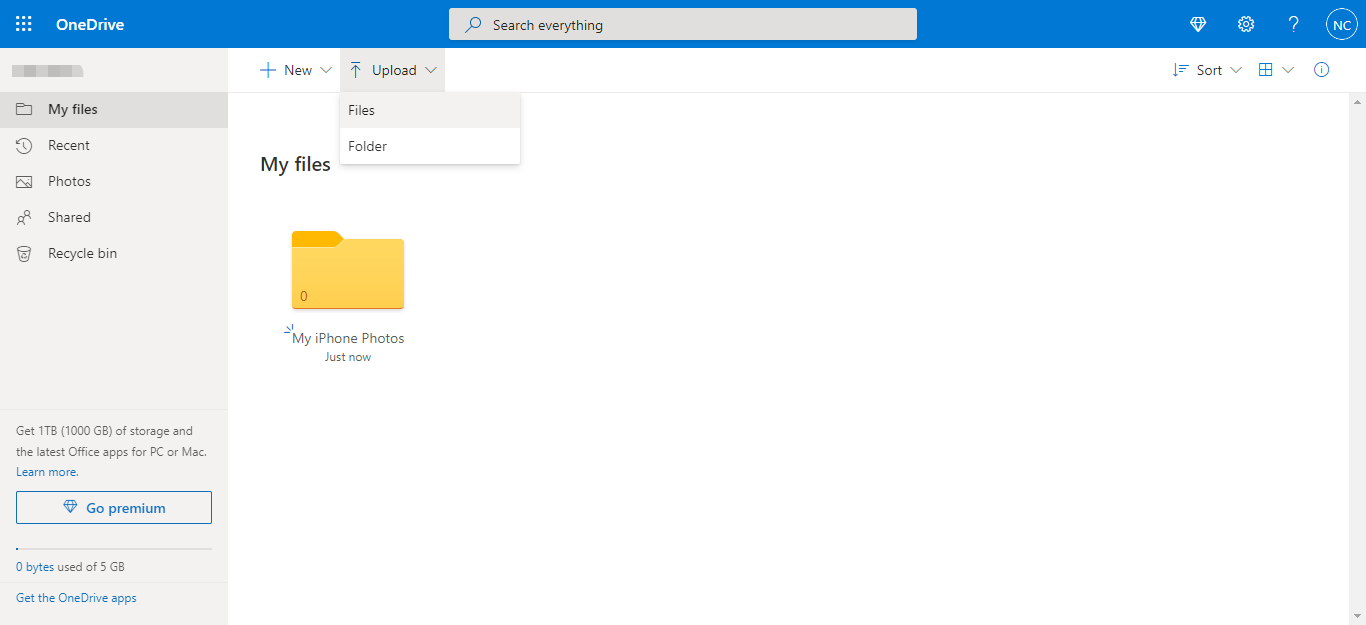Open the Microsoft 365 app launcher
Viewport: 1366px width, 625px height.
click(23, 23)
